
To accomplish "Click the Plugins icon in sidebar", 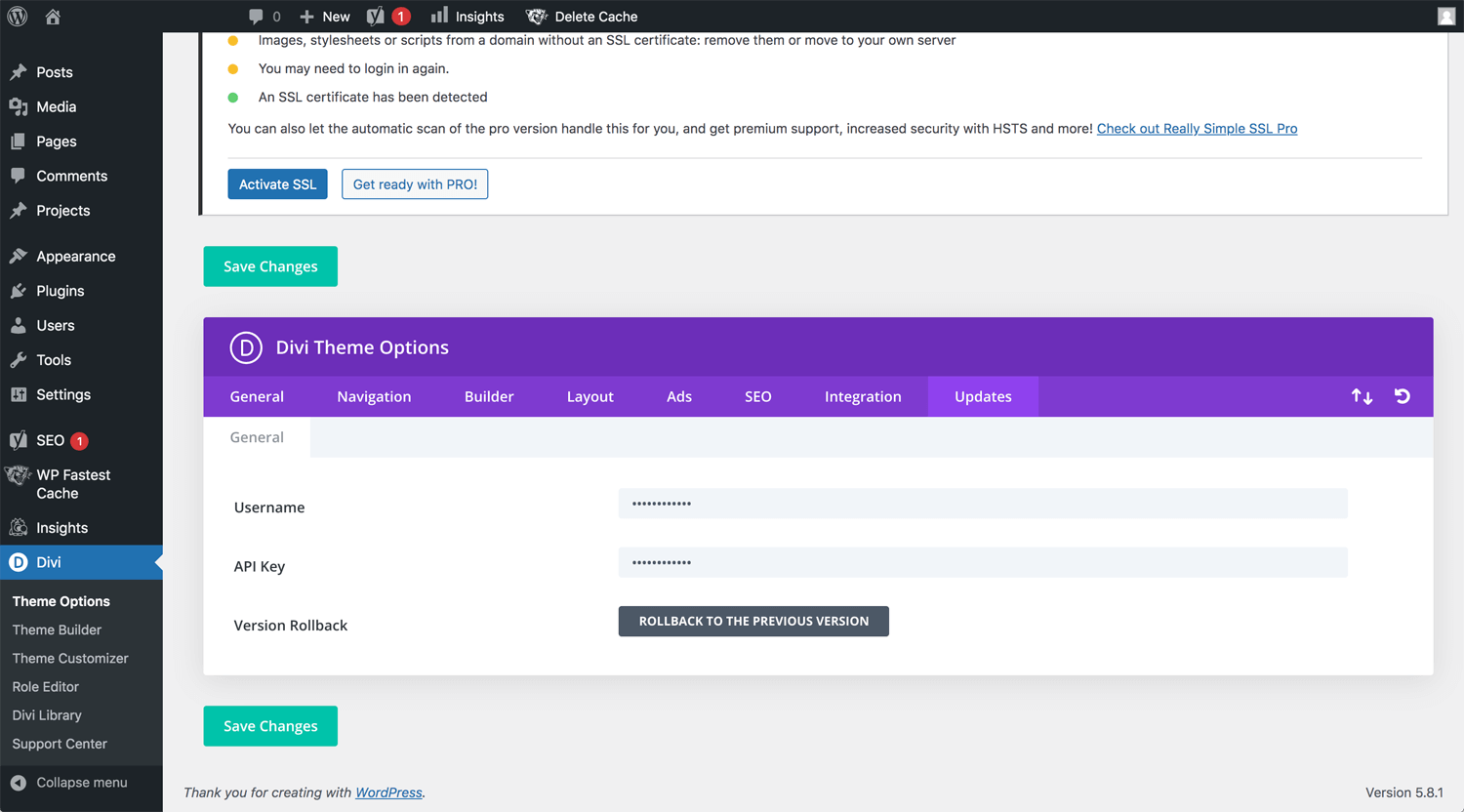I will click(x=19, y=291).
